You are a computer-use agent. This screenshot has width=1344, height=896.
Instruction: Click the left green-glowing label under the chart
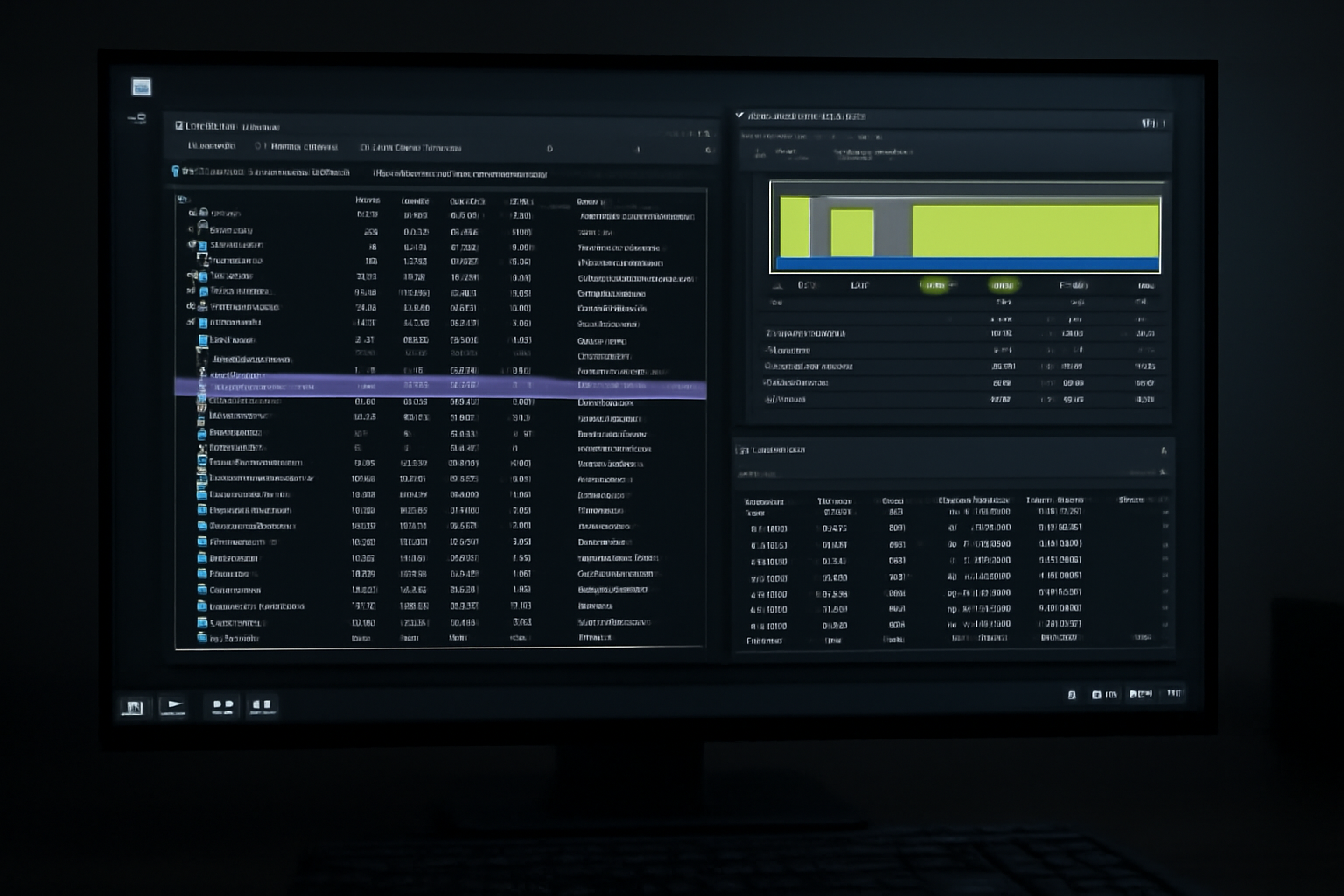pyautogui.click(x=934, y=285)
